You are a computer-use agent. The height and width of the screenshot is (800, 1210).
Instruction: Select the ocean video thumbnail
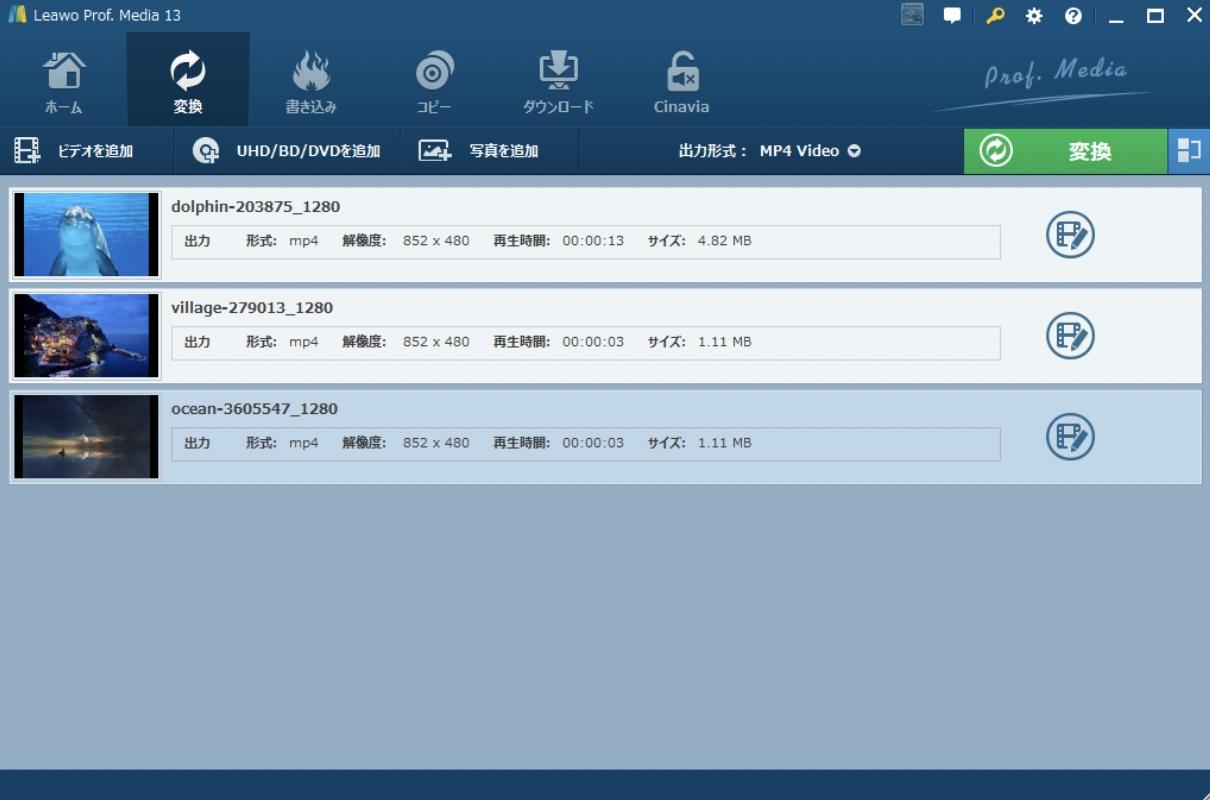pos(86,437)
